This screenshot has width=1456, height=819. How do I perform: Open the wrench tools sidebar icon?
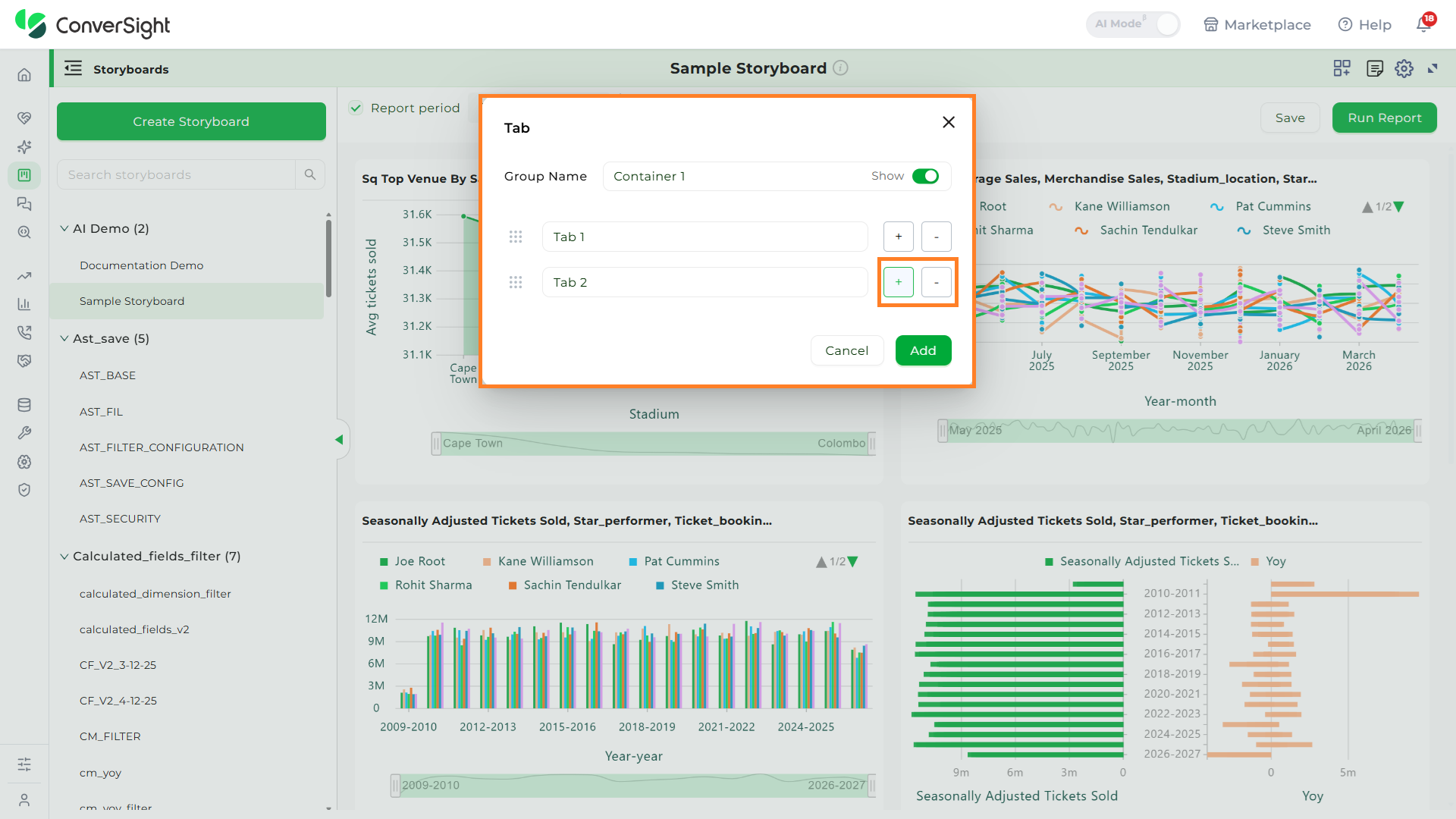point(24,433)
